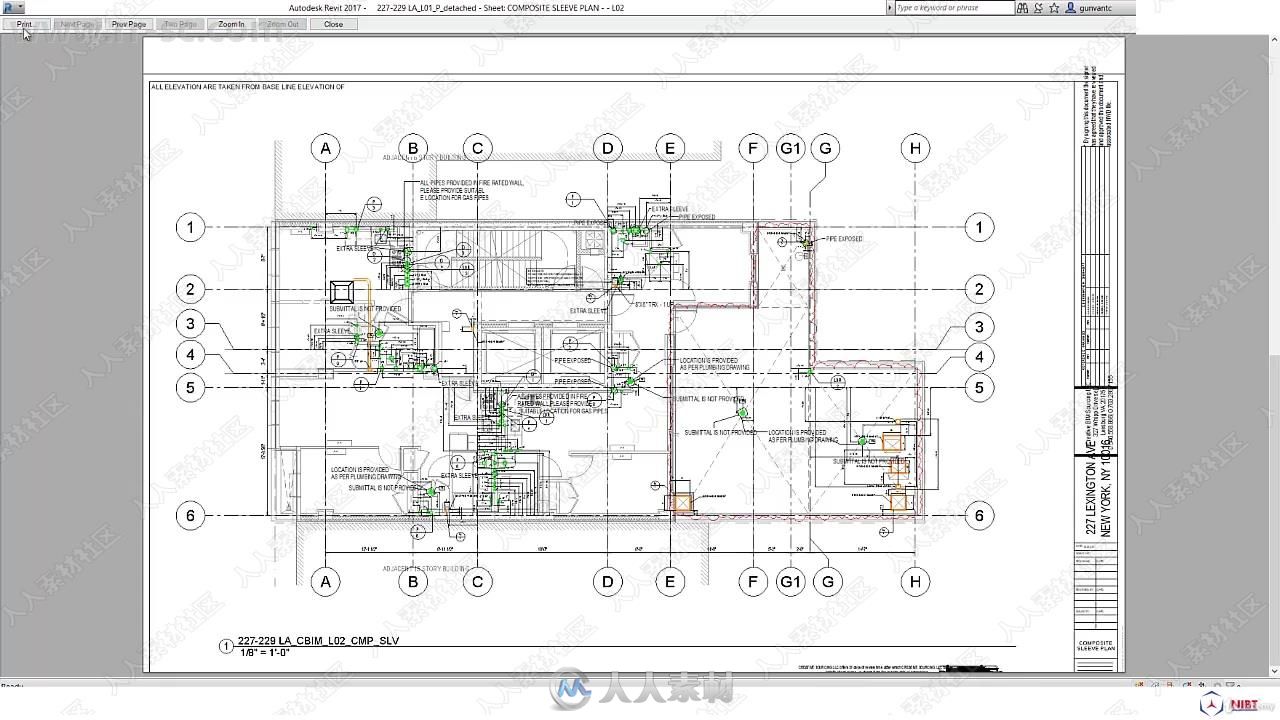Click grid bubble 6 on the right side
Image resolution: width=1280 pixels, height=720 pixels.
tap(979, 516)
